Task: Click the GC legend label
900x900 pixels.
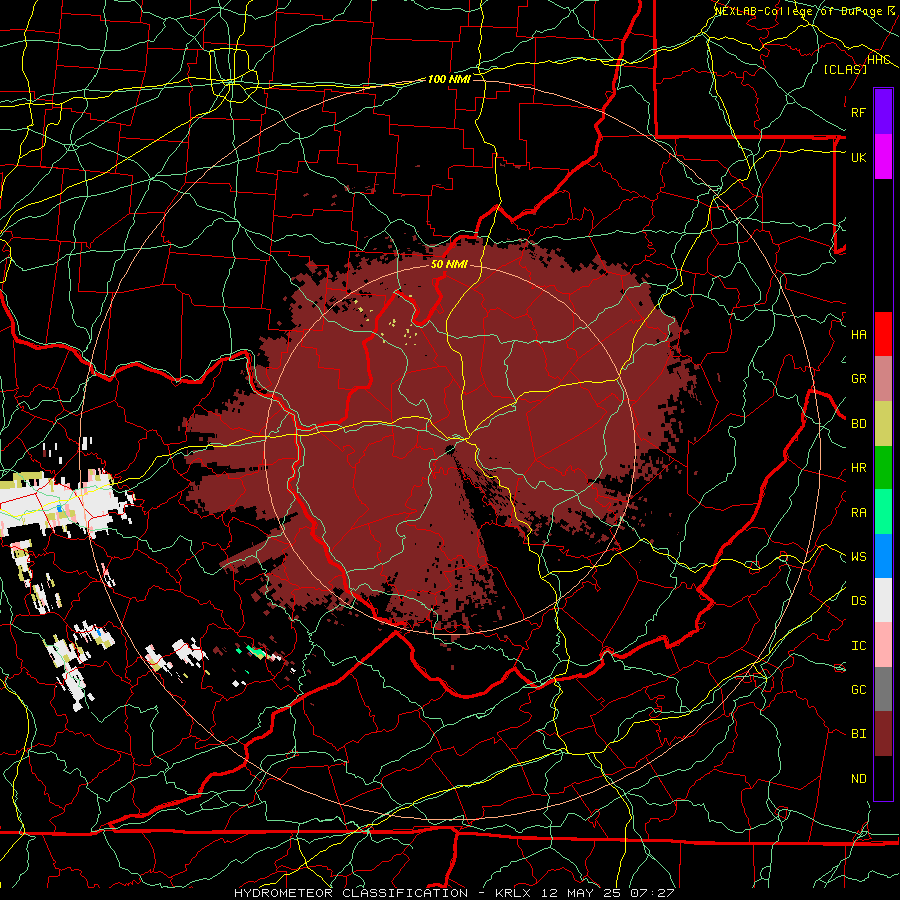Action: [858, 690]
